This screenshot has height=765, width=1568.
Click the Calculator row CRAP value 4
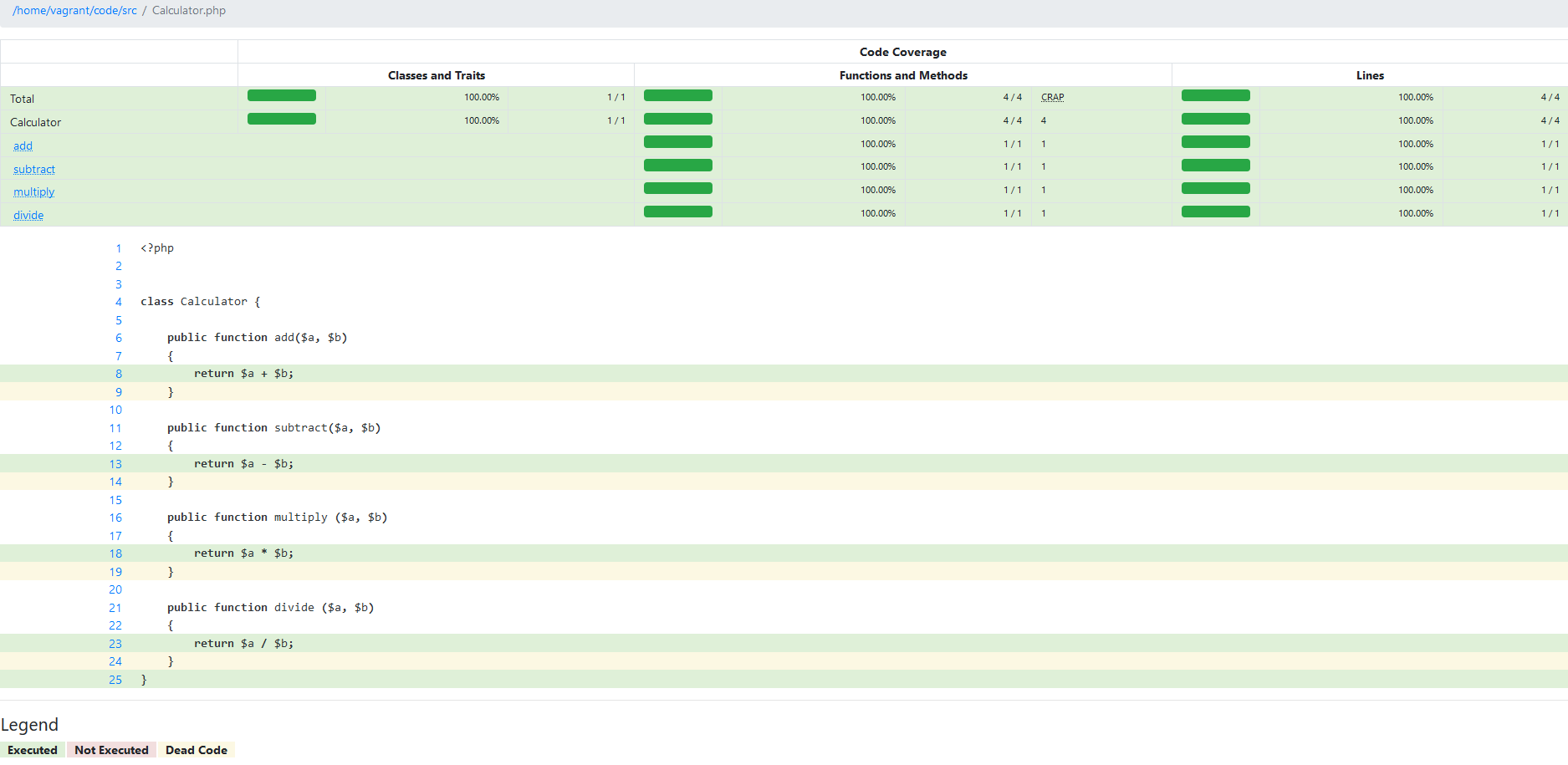pyautogui.click(x=1044, y=120)
